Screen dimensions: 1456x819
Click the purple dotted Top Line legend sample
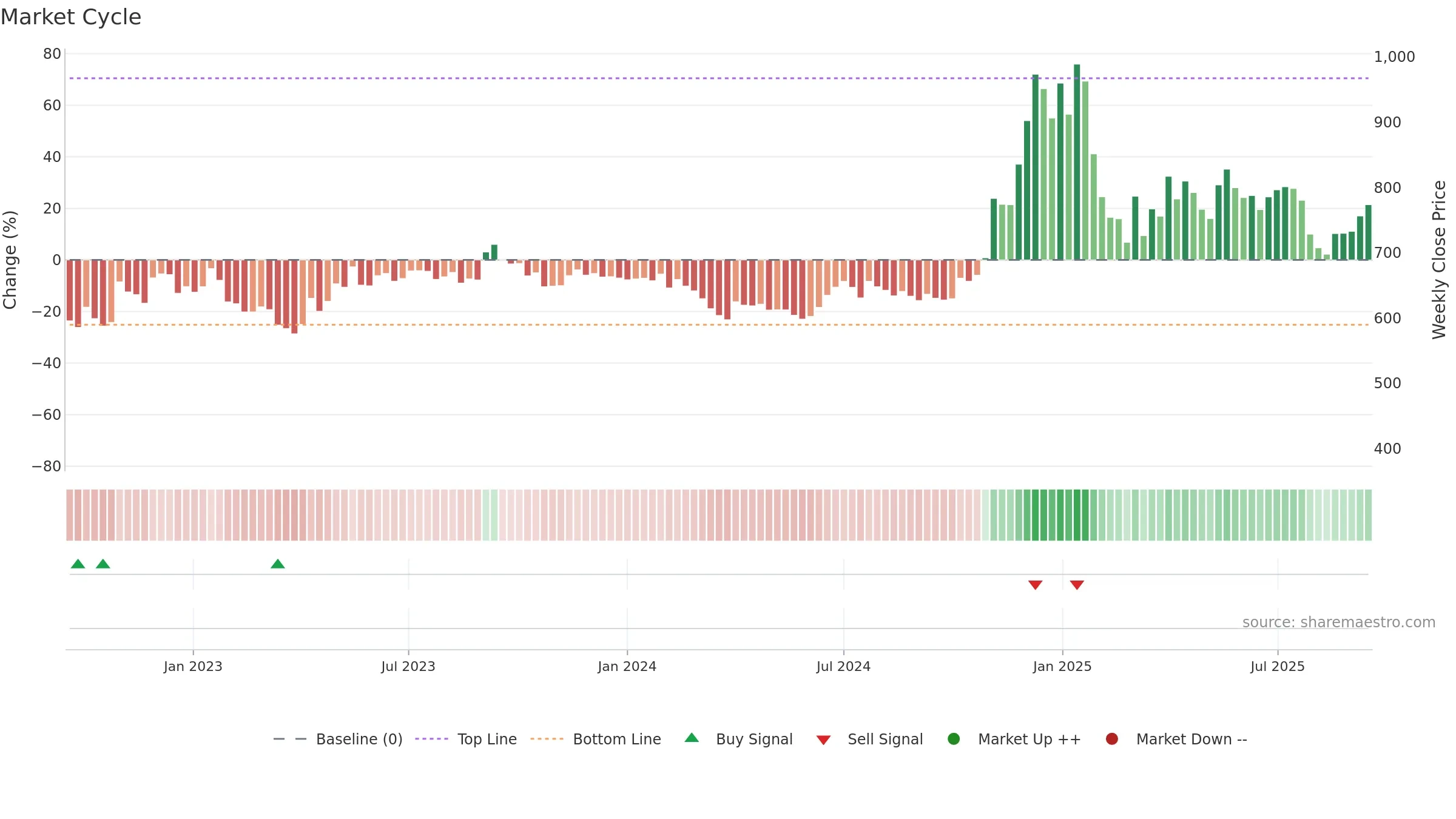(431, 739)
